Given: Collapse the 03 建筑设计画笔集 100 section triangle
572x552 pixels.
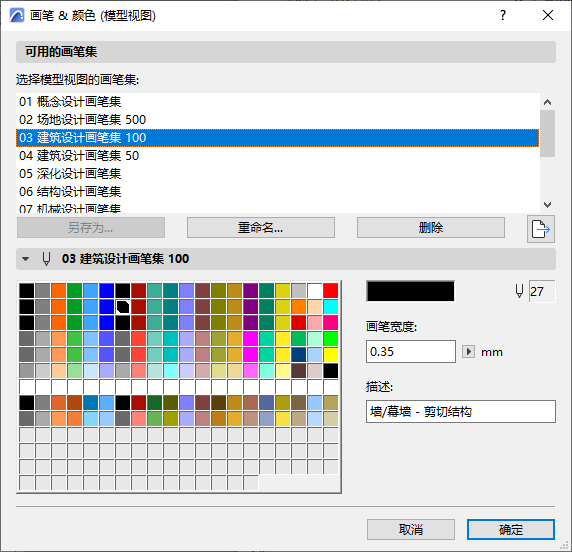Looking at the screenshot, I should [25, 259].
